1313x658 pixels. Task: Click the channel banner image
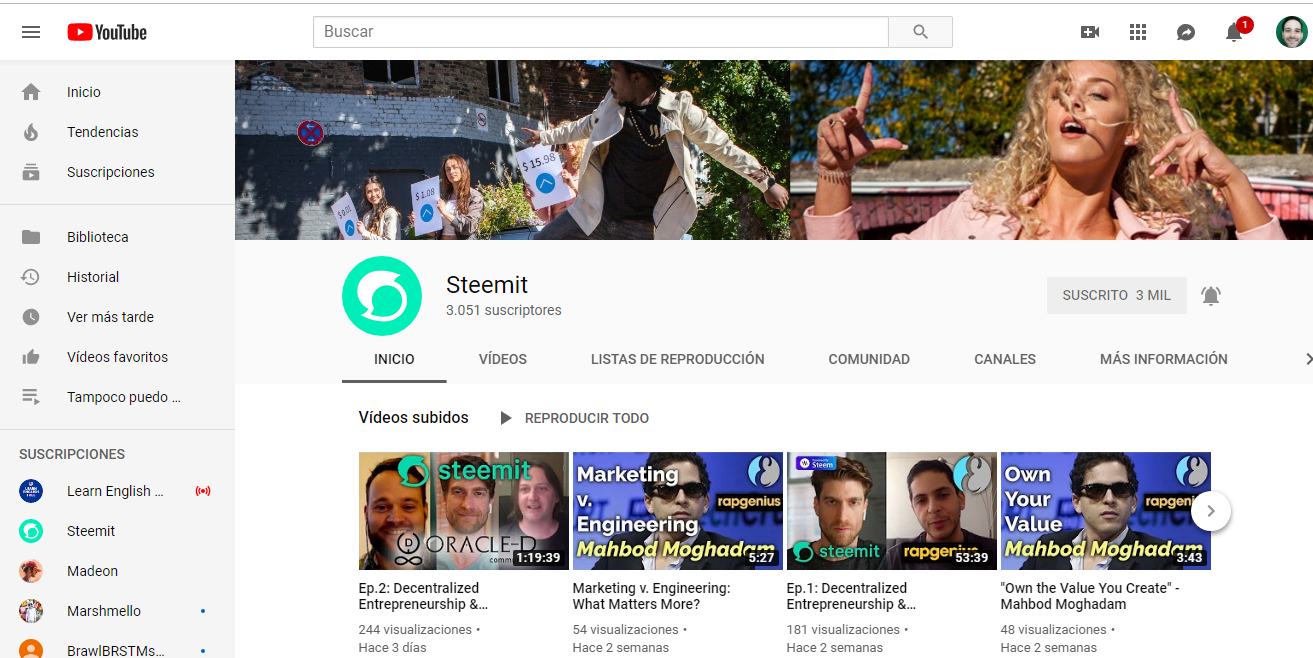pos(774,150)
